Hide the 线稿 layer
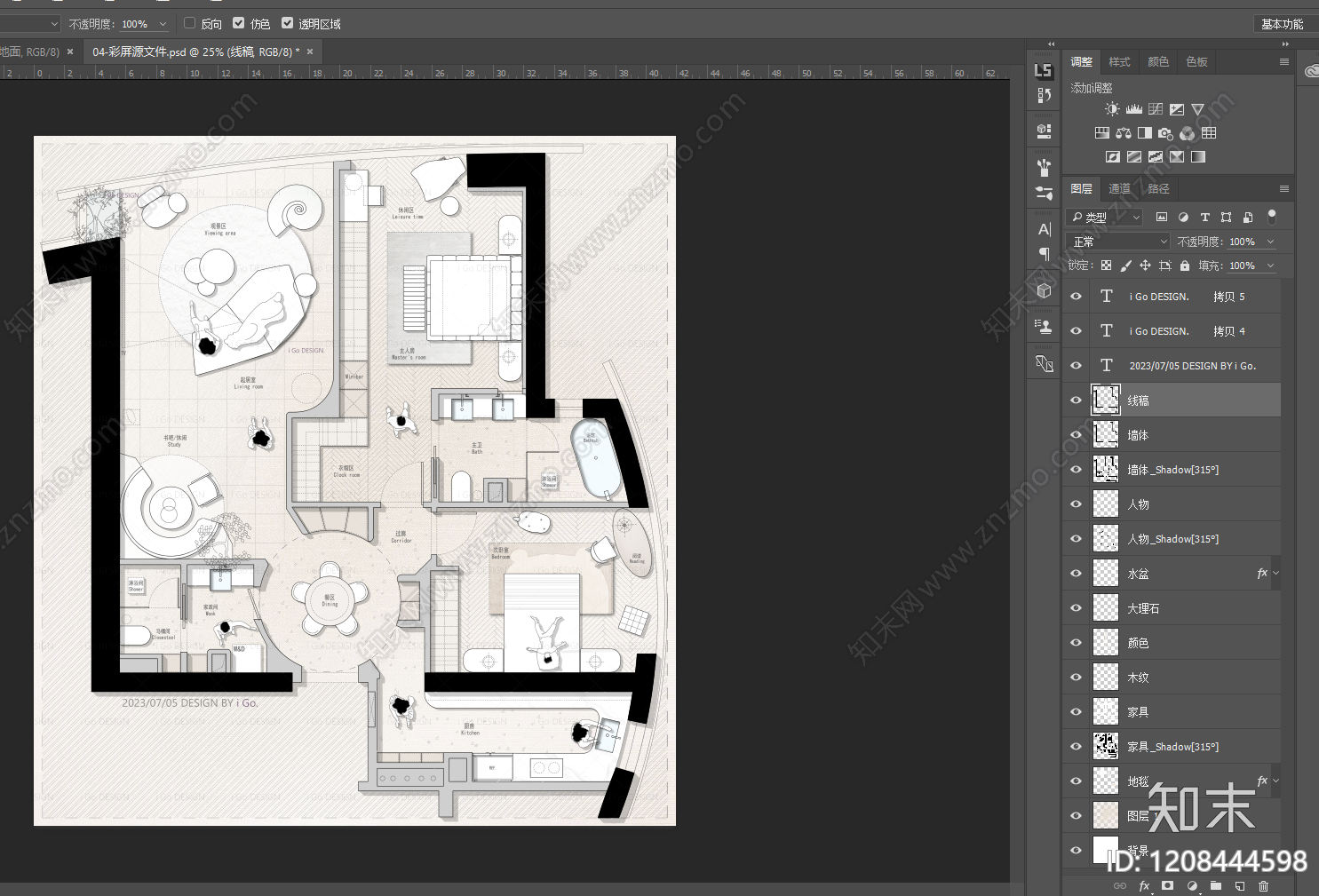This screenshot has width=1319, height=896. click(1076, 400)
